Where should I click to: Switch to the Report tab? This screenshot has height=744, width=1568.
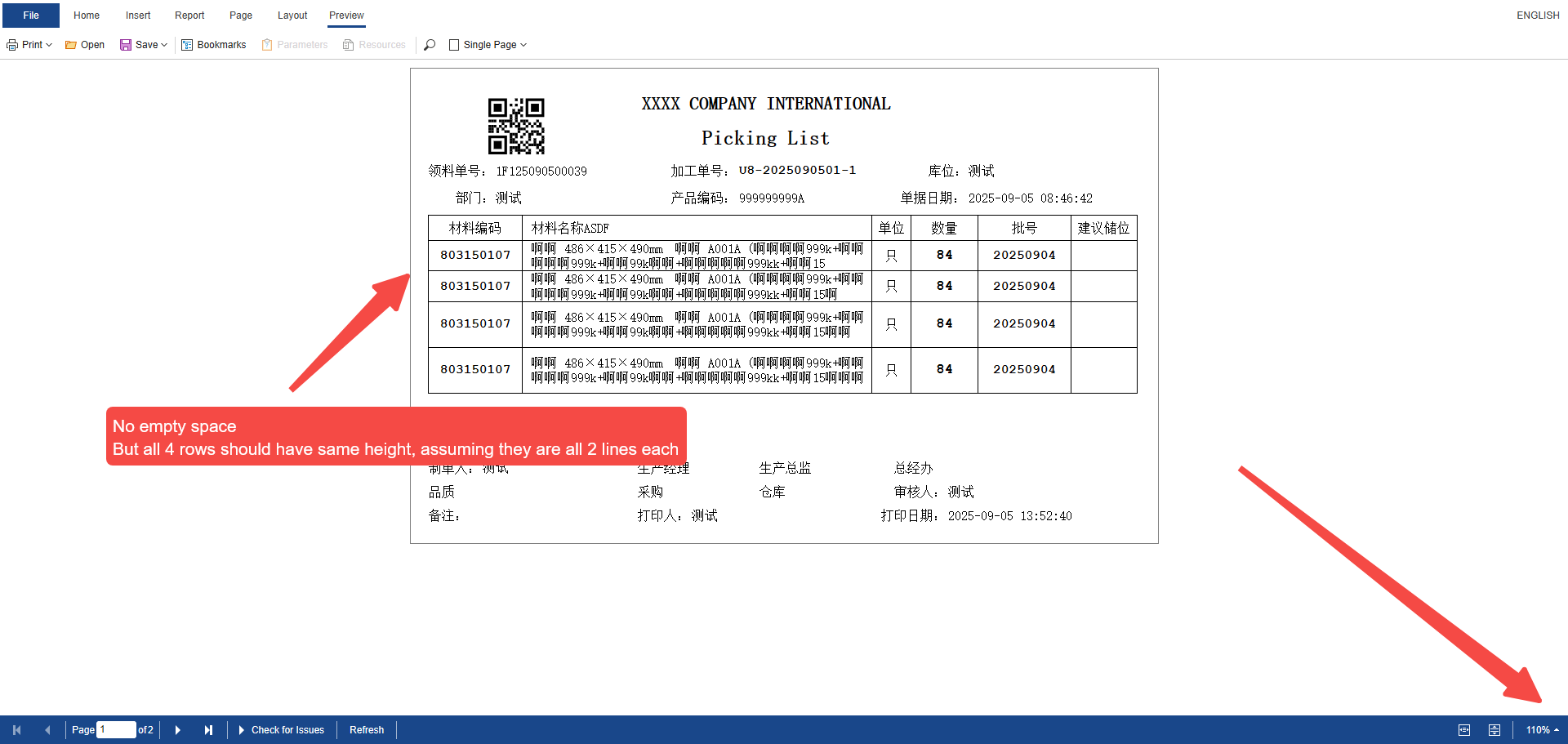(x=189, y=16)
